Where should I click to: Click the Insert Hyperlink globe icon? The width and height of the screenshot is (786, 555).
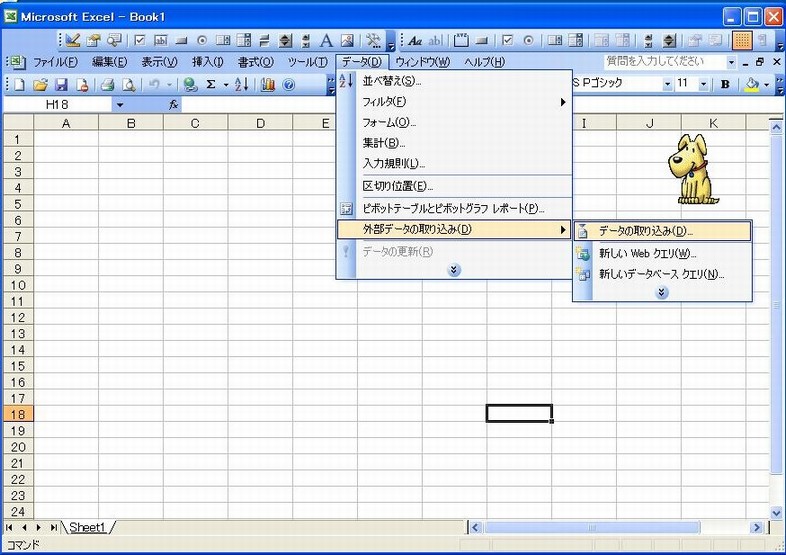(x=190, y=85)
